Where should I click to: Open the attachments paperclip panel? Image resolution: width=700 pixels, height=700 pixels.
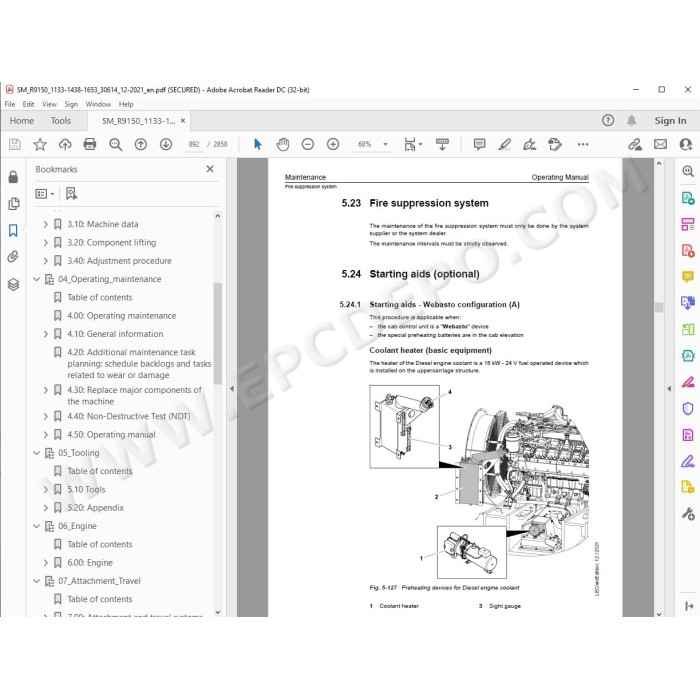point(13,257)
